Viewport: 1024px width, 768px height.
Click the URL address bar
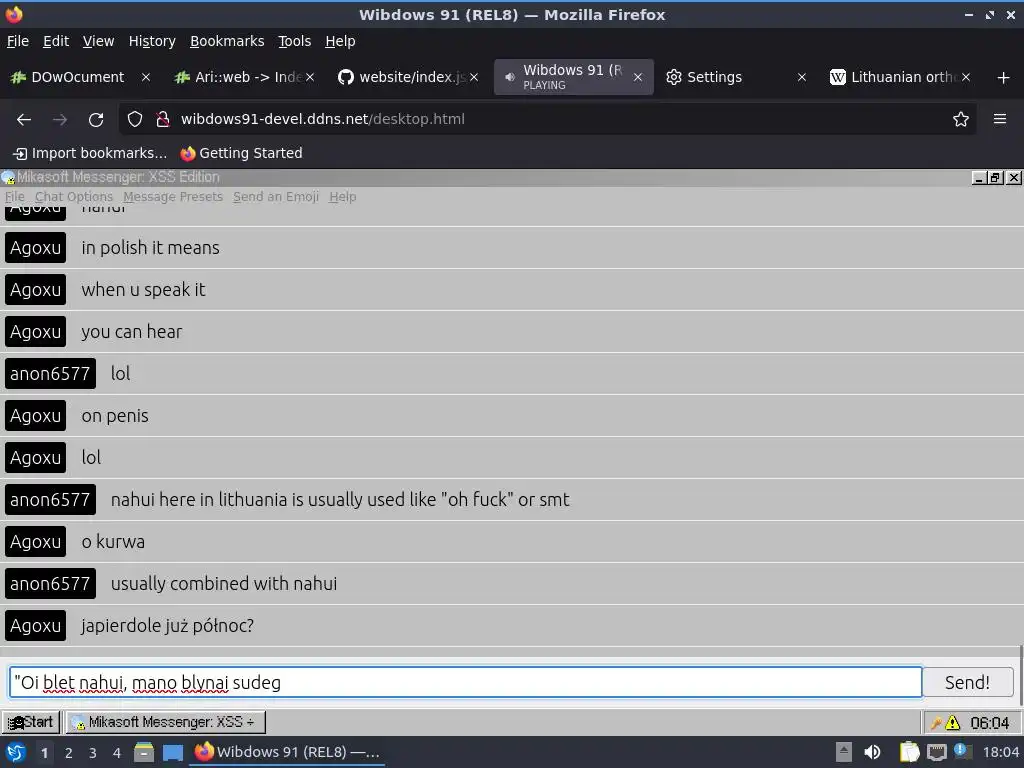[547, 120]
